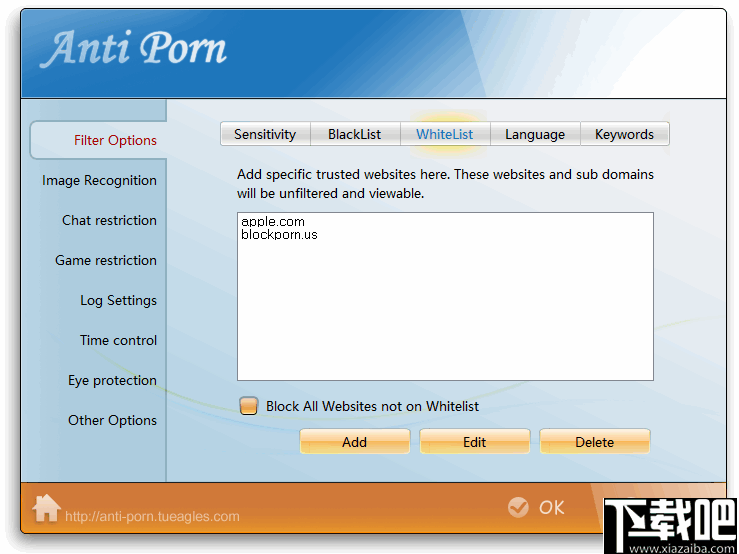
Task: Go to the Language tab
Action: pos(535,134)
